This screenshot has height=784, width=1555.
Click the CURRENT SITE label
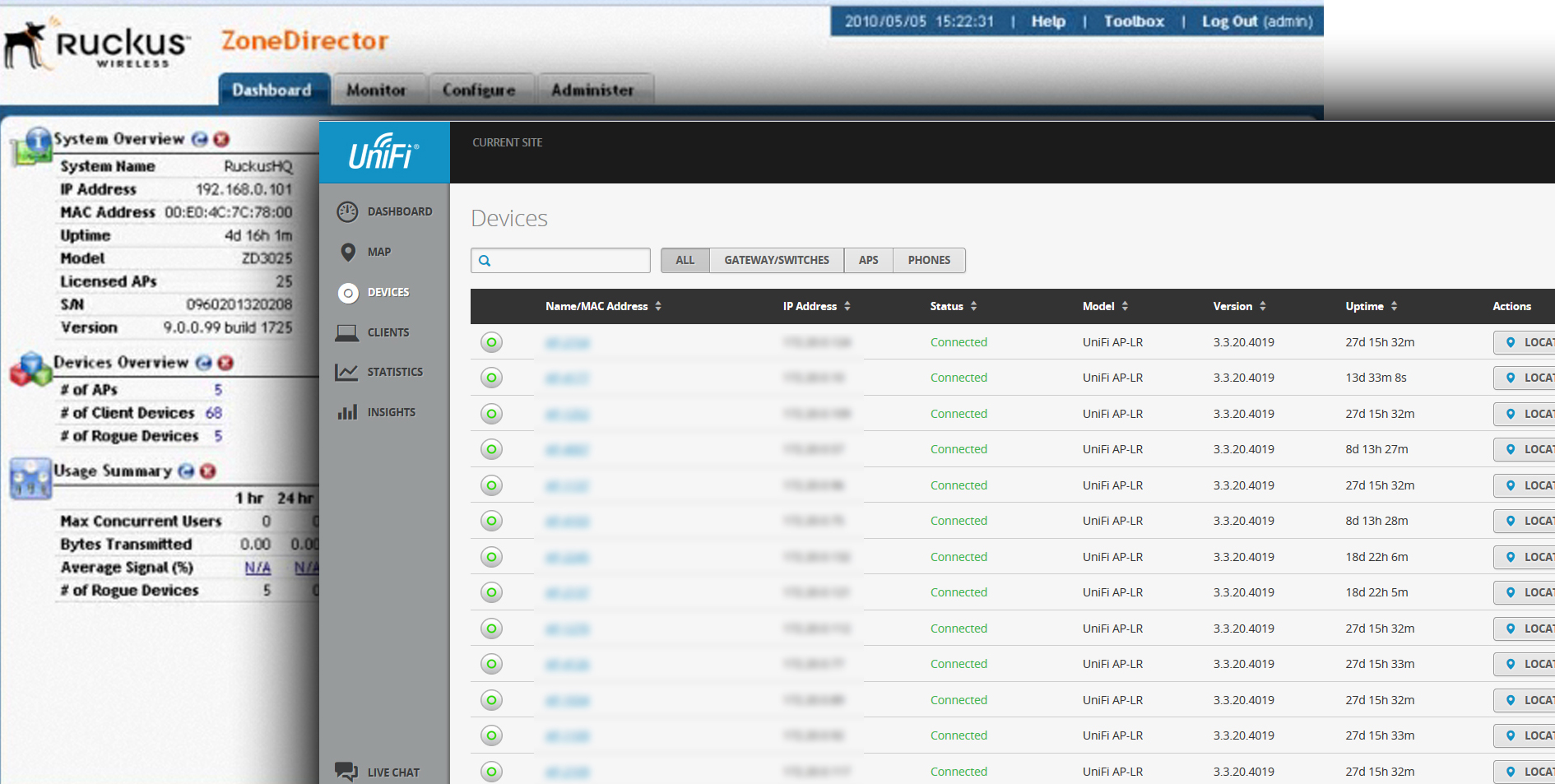click(x=508, y=142)
